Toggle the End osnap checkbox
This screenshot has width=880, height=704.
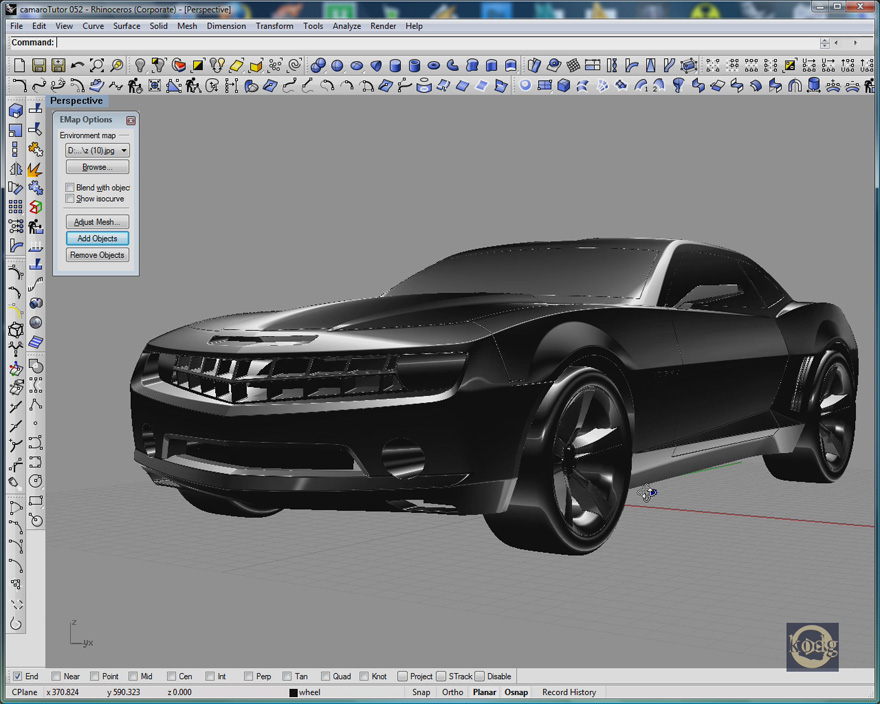pos(17,676)
